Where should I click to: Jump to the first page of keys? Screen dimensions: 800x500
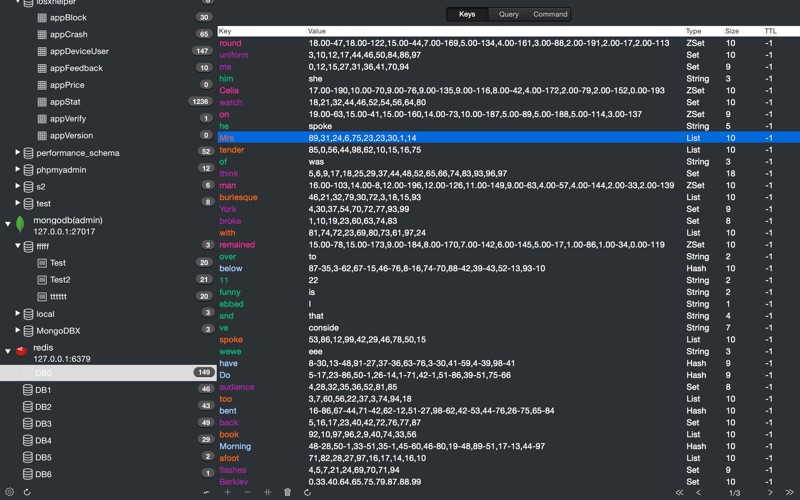pyautogui.click(x=680, y=492)
